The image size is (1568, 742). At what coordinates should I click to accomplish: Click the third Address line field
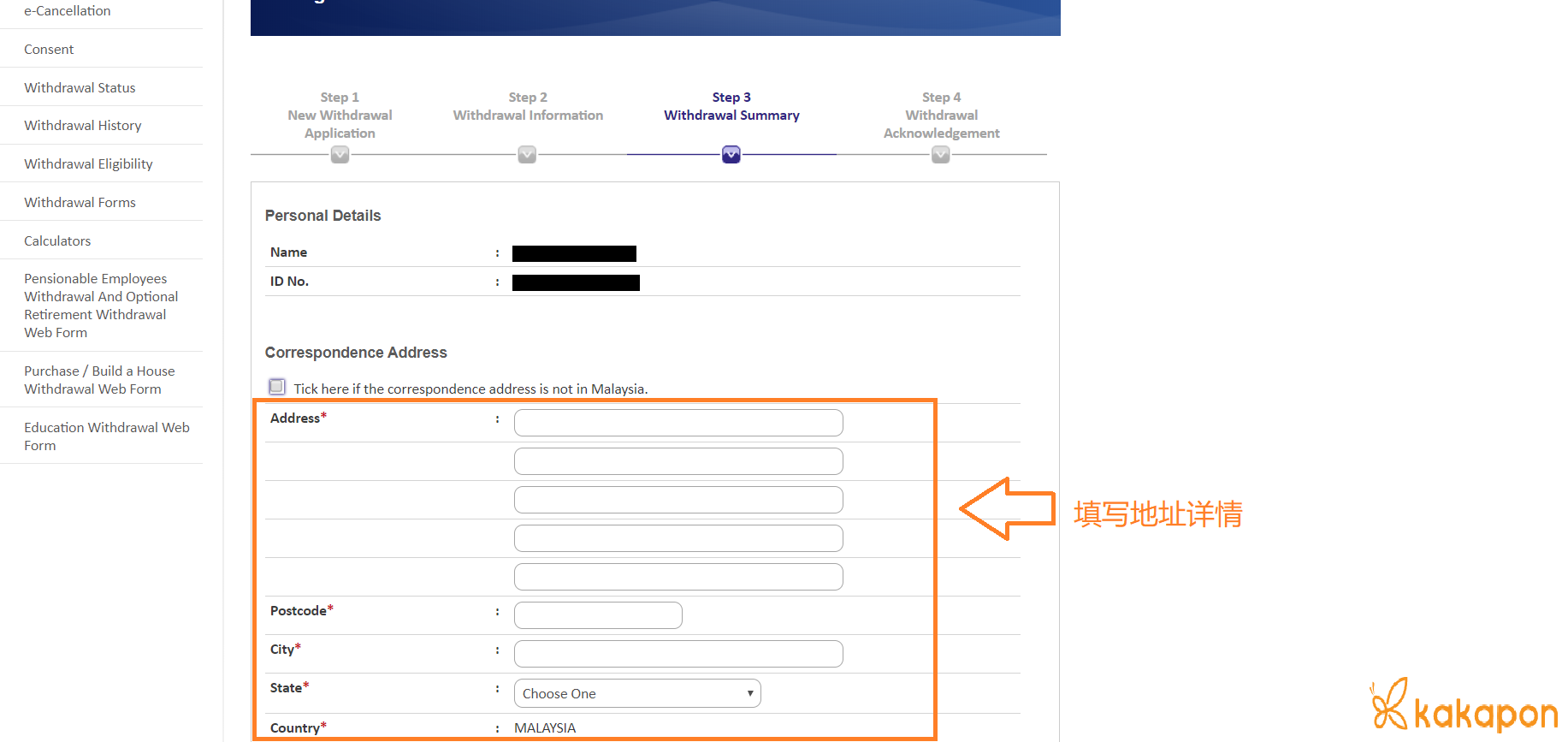tap(678, 500)
